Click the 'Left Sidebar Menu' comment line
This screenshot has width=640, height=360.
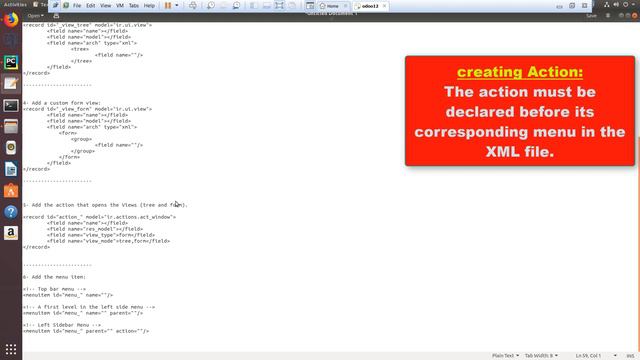[62, 325]
